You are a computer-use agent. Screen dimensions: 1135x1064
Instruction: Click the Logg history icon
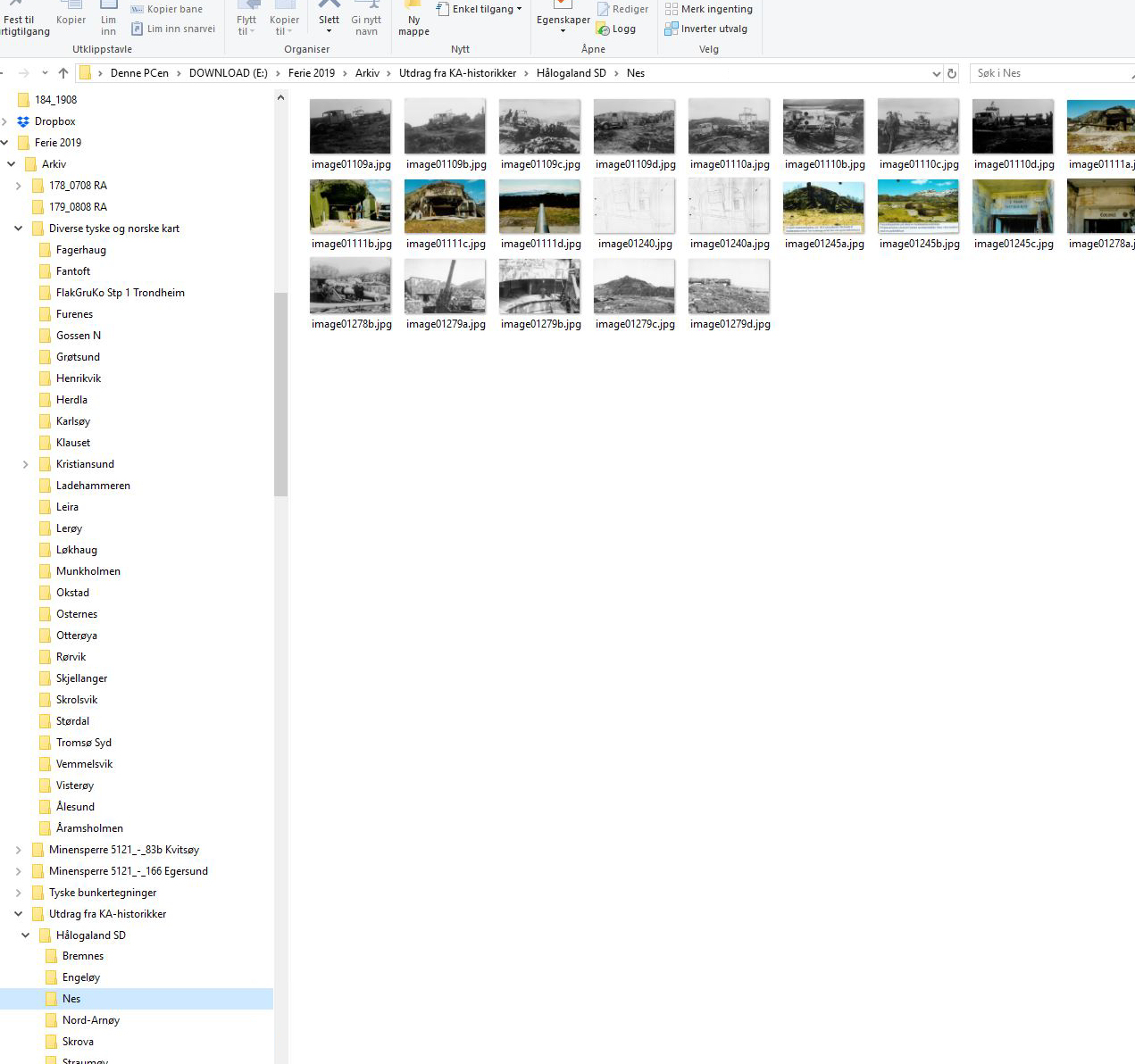[x=604, y=29]
